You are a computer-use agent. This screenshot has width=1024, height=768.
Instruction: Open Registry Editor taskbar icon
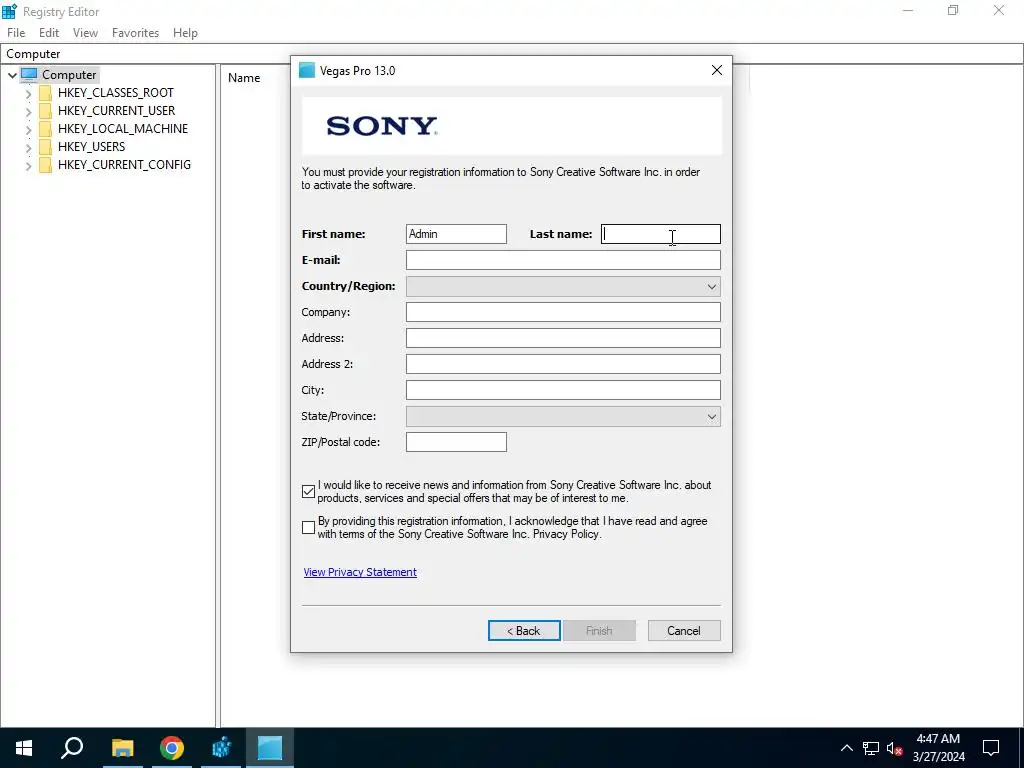[221, 748]
